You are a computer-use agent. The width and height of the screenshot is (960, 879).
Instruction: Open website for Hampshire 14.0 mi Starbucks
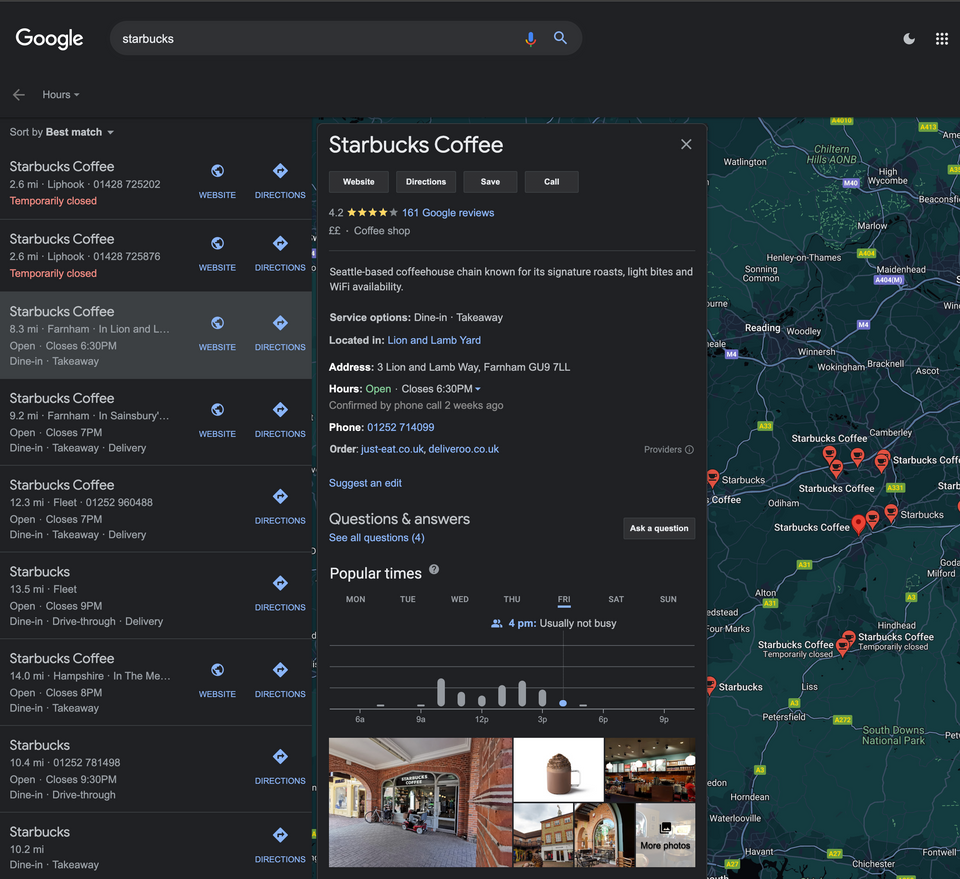tap(217, 681)
